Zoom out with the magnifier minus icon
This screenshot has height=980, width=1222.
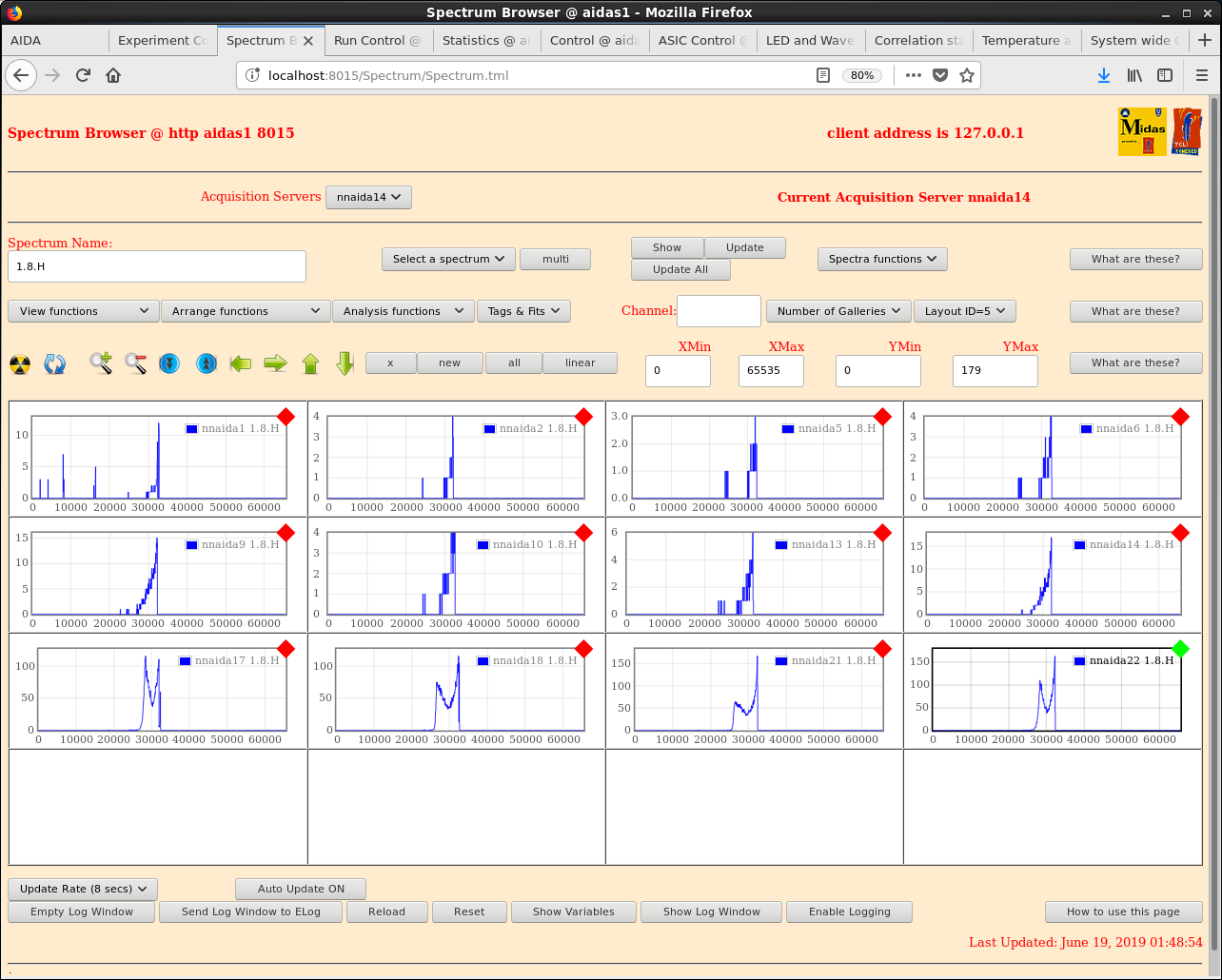(x=135, y=363)
